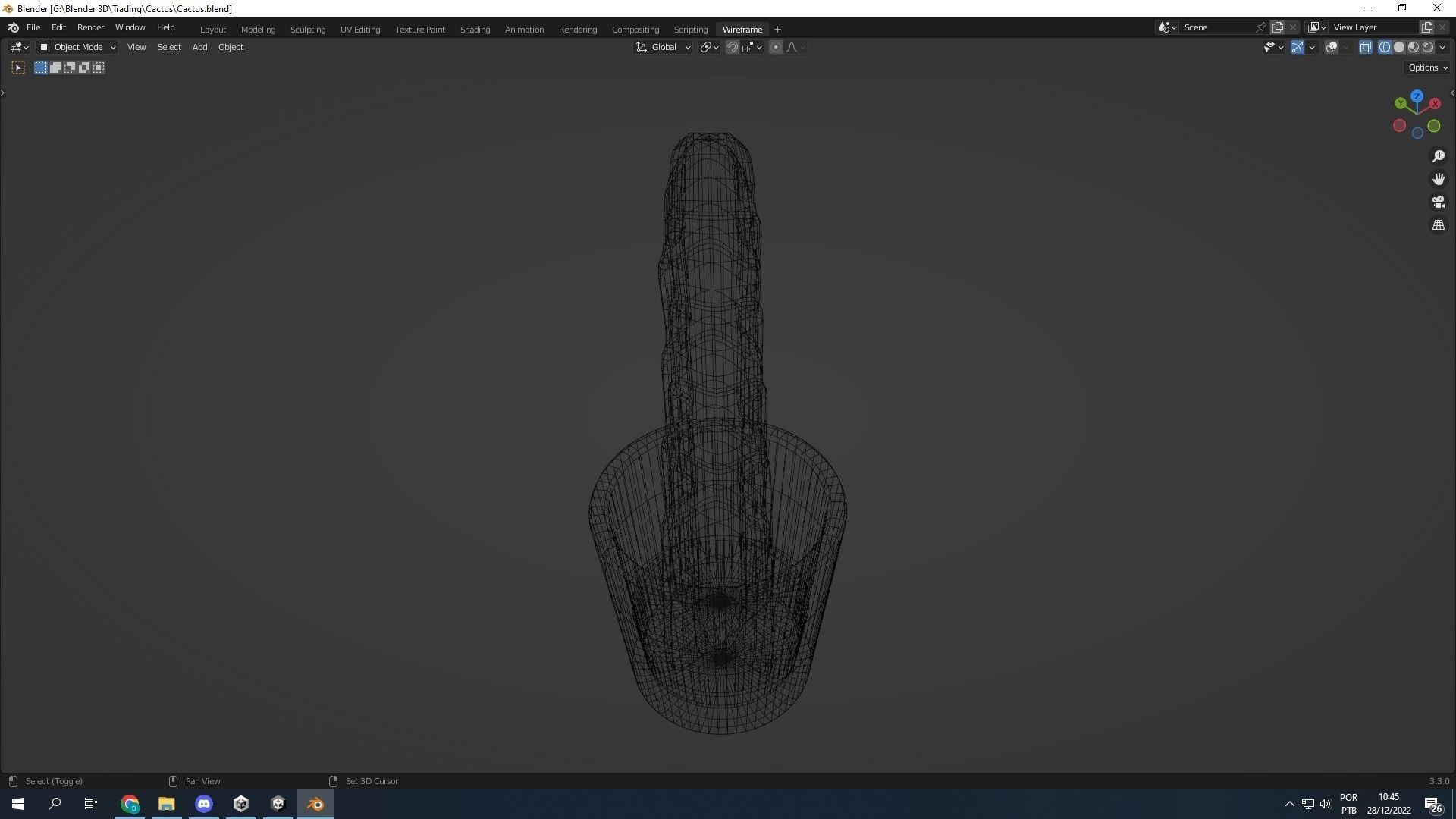Switch to the Scripting workspace tab
Image resolution: width=1456 pixels, height=819 pixels.
point(691,30)
